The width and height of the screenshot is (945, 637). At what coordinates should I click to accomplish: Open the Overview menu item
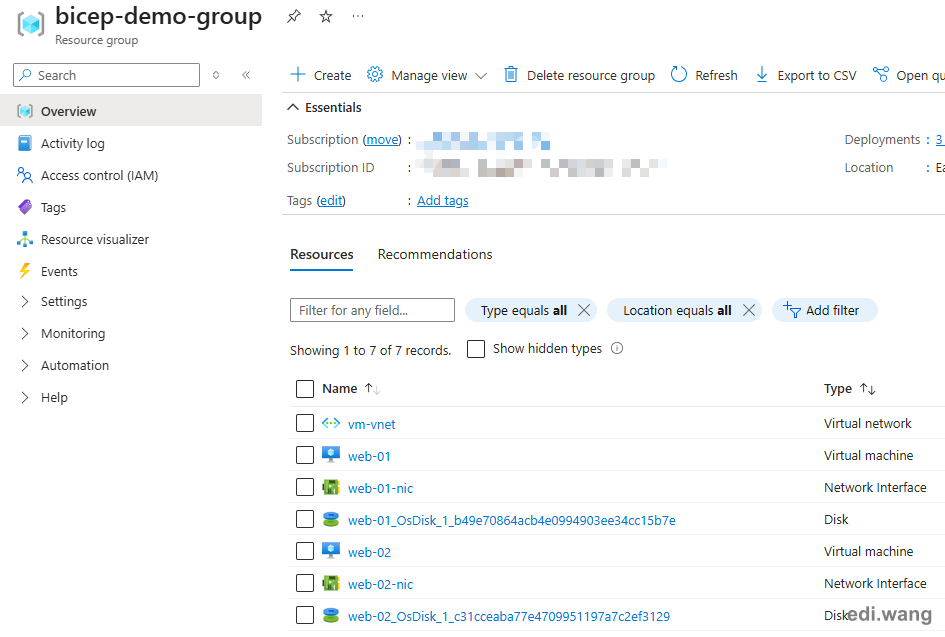pos(131,111)
